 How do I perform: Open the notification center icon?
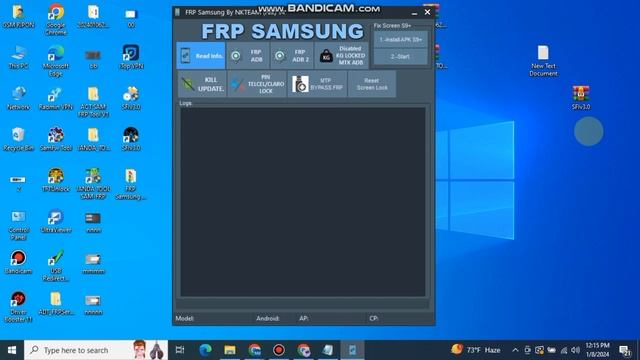624,350
